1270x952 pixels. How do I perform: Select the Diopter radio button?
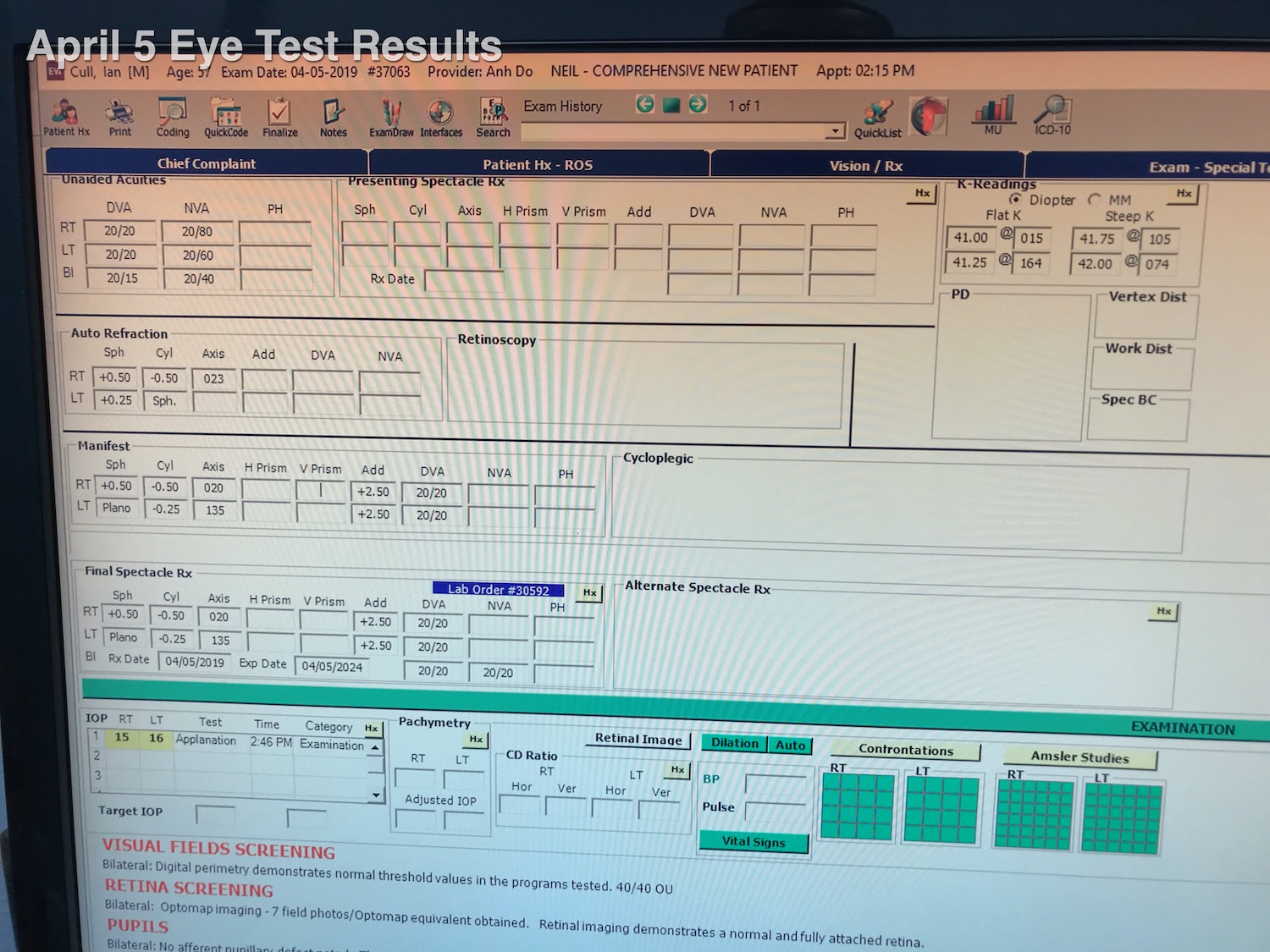tap(1015, 199)
